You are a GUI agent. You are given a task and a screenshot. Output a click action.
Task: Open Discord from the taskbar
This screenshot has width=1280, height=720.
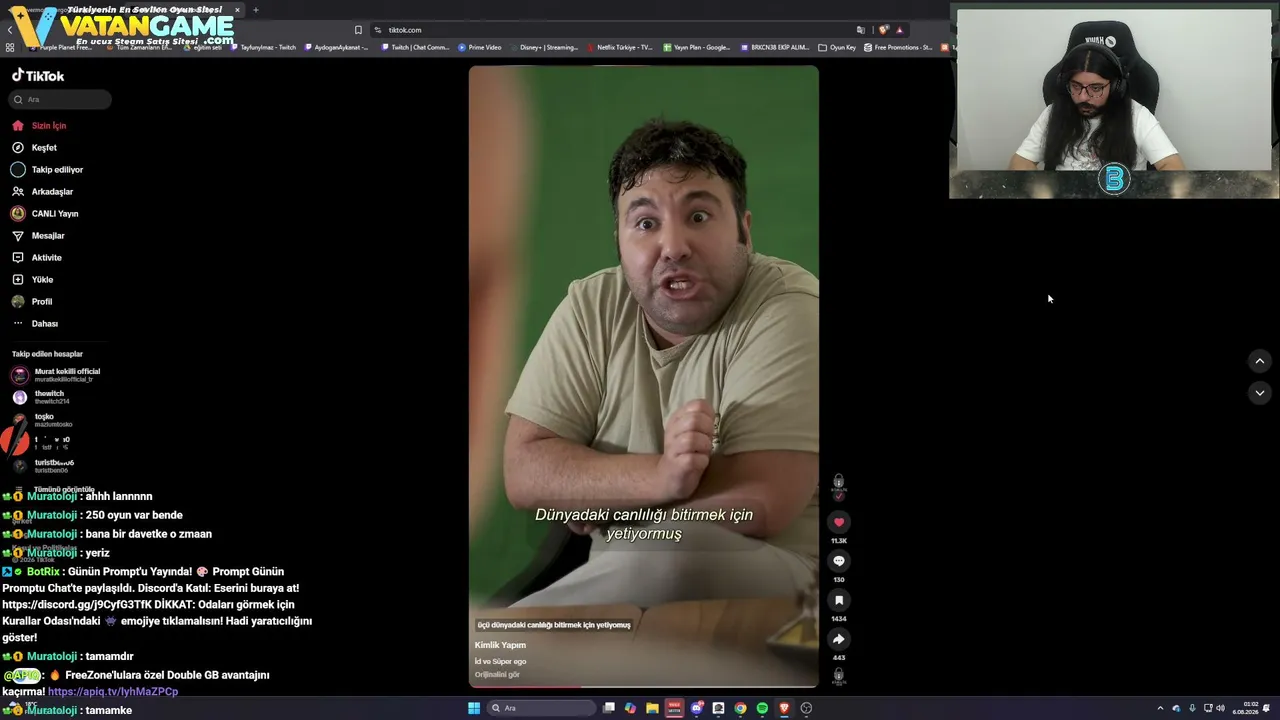696,708
